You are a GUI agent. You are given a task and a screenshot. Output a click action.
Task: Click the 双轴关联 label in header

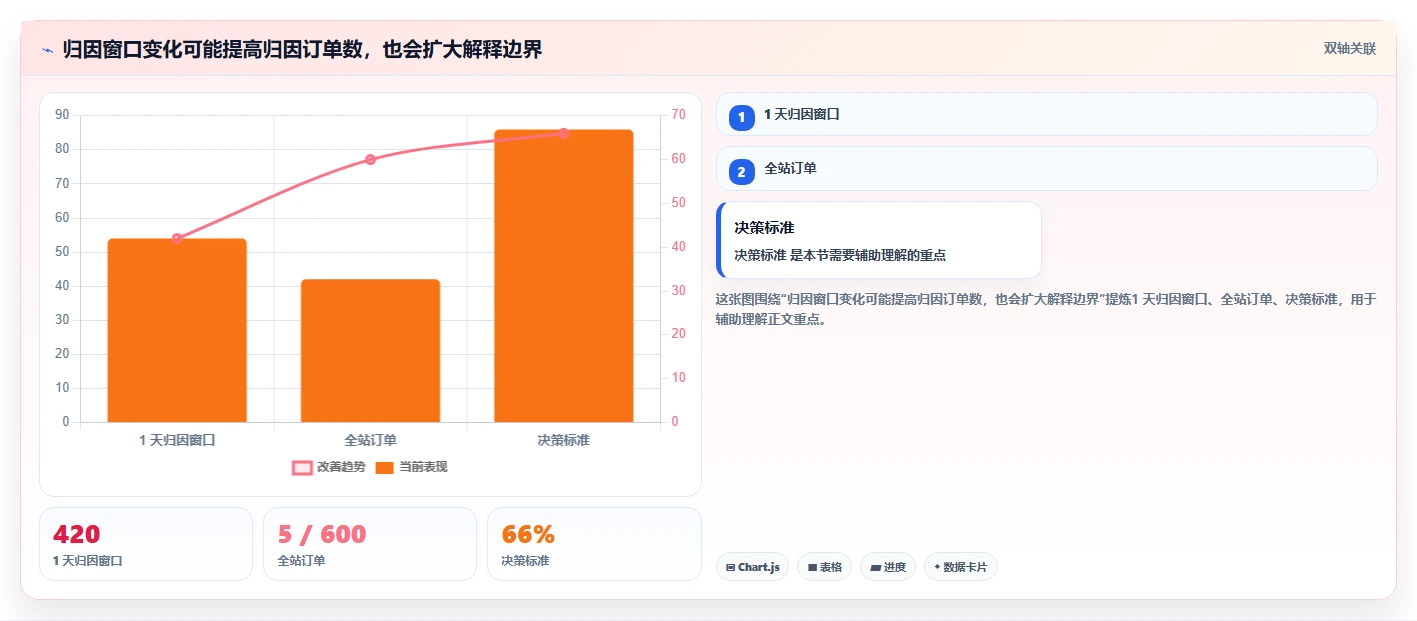pos(1350,49)
